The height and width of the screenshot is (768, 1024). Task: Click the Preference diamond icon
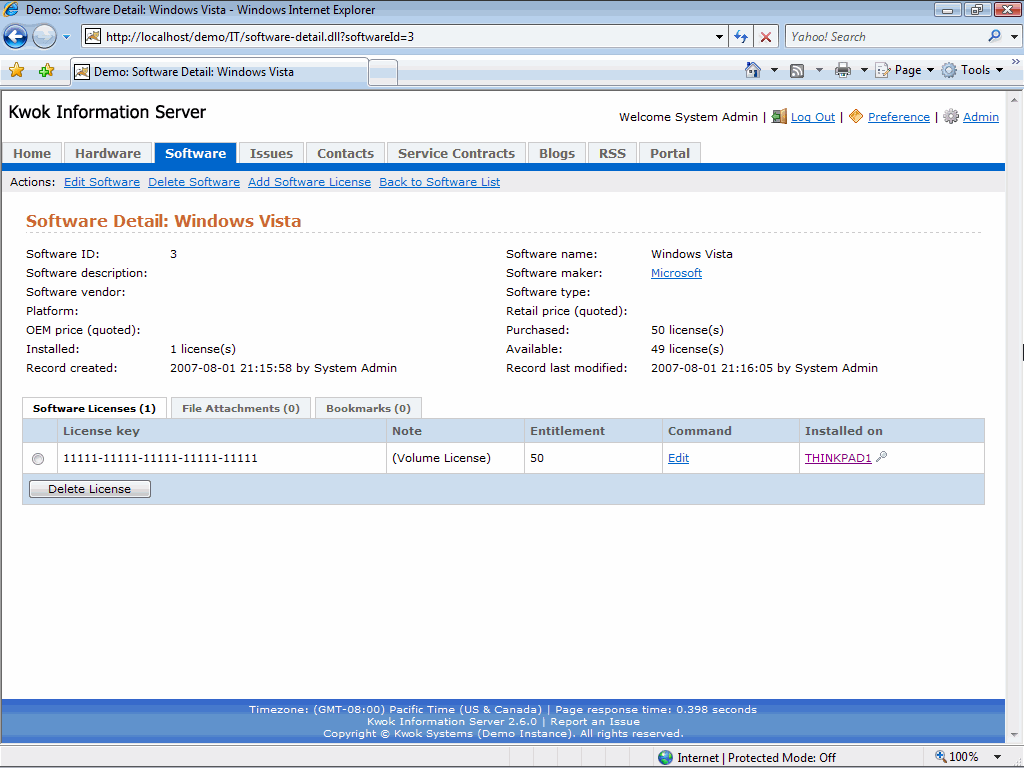point(856,116)
